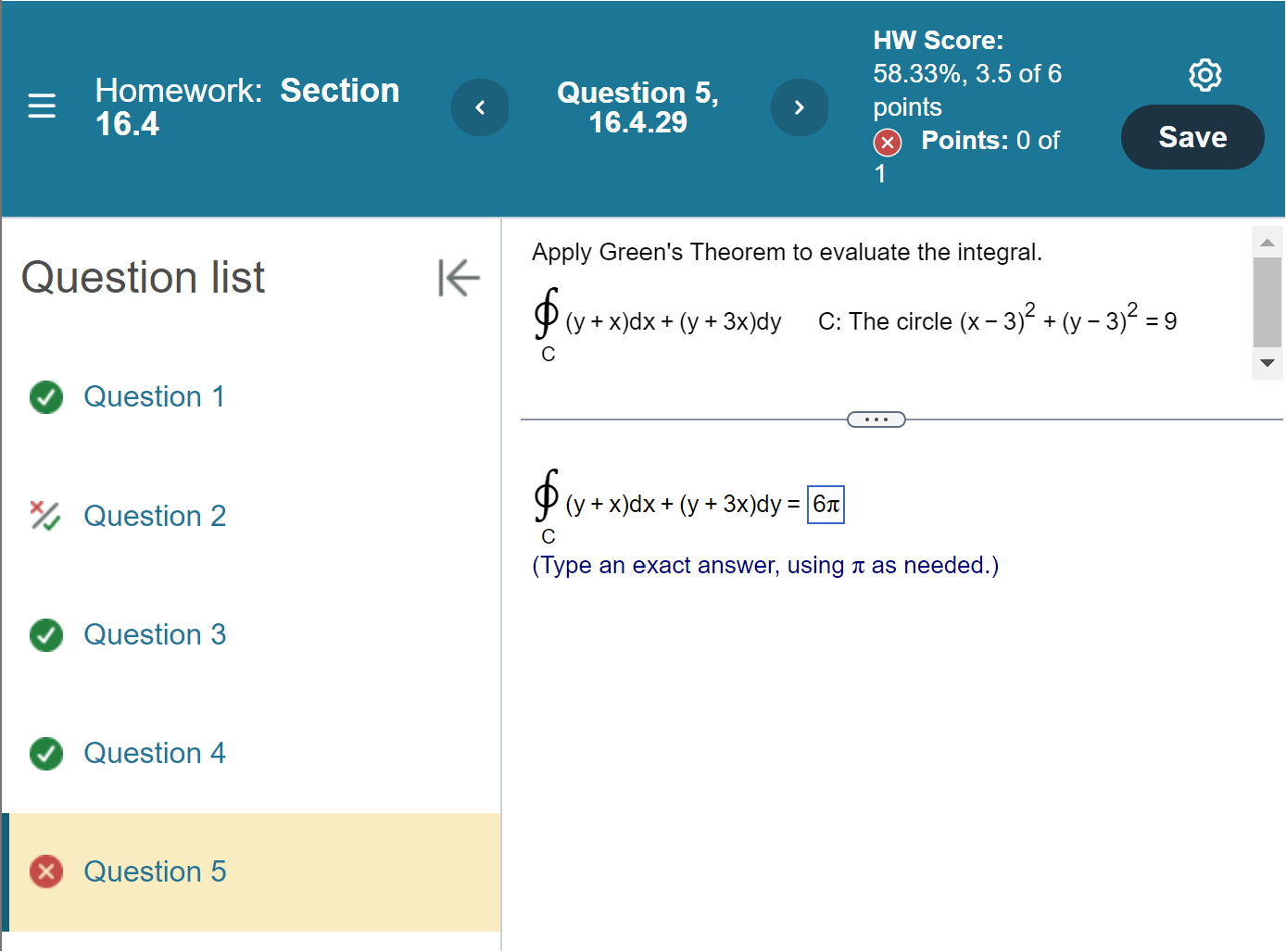
Task: Click the red X icon beside Points
Action: (887, 143)
